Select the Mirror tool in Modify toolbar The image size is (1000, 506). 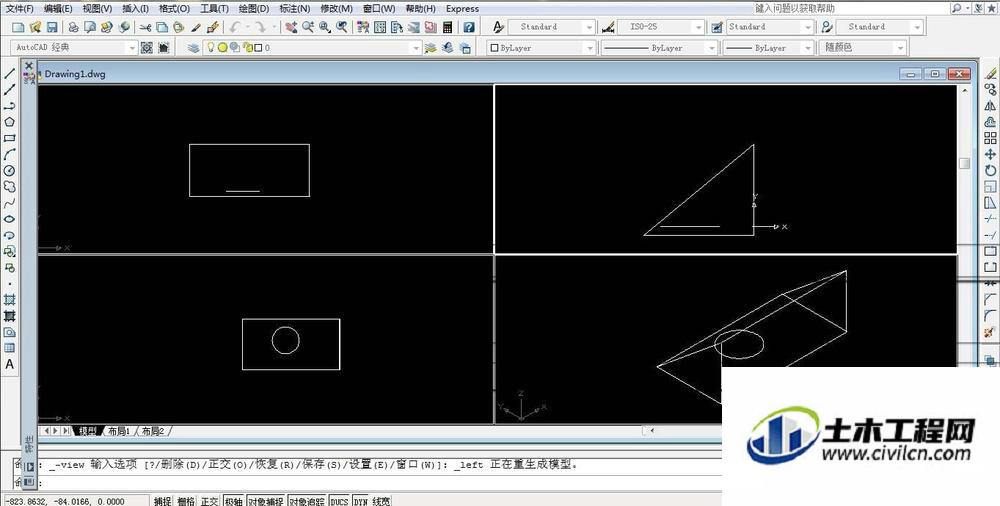coord(990,106)
